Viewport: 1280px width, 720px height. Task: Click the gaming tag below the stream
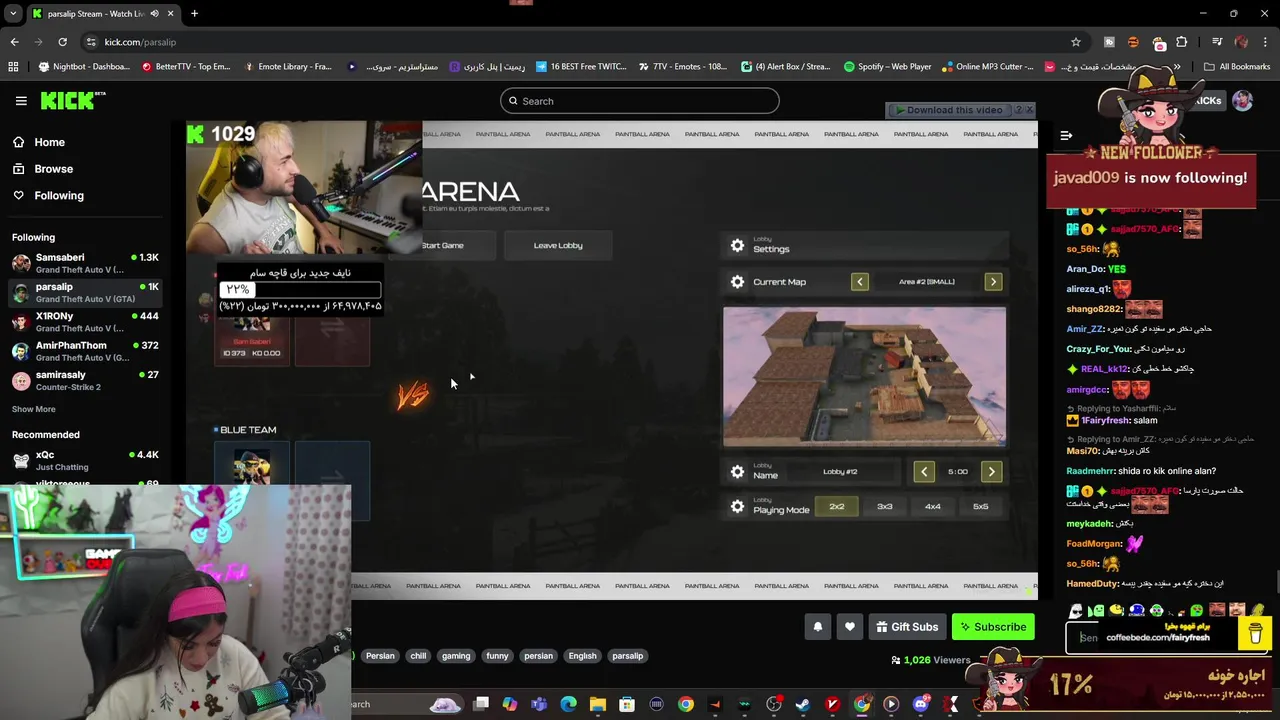click(456, 656)
